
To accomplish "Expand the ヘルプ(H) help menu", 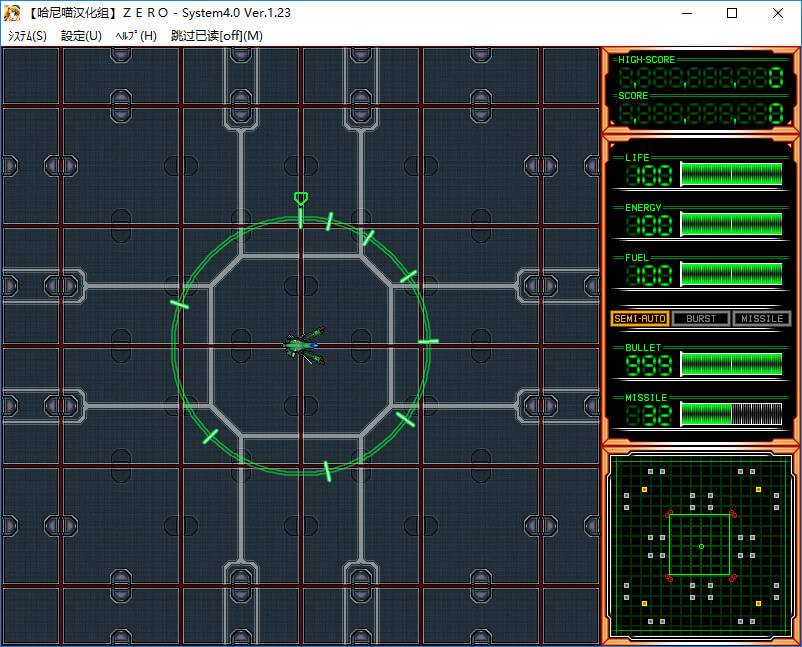I will 136,36.
